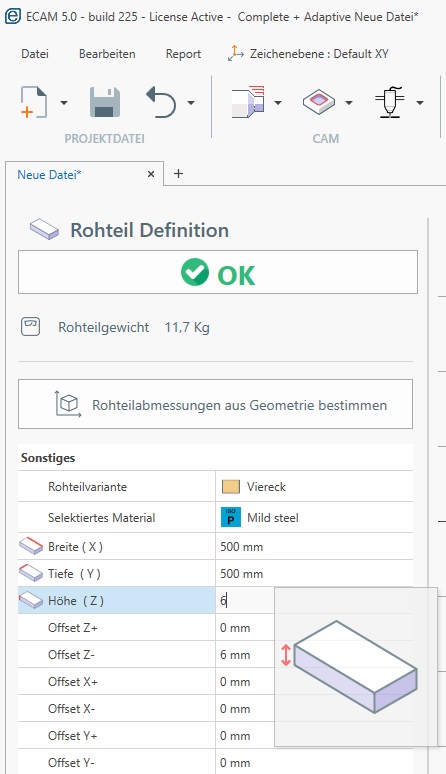The height and width of the screenshot is (774, 446).
Task: Click the pocket milling icon
Action: pyautogui.click(x=318, y=102)
